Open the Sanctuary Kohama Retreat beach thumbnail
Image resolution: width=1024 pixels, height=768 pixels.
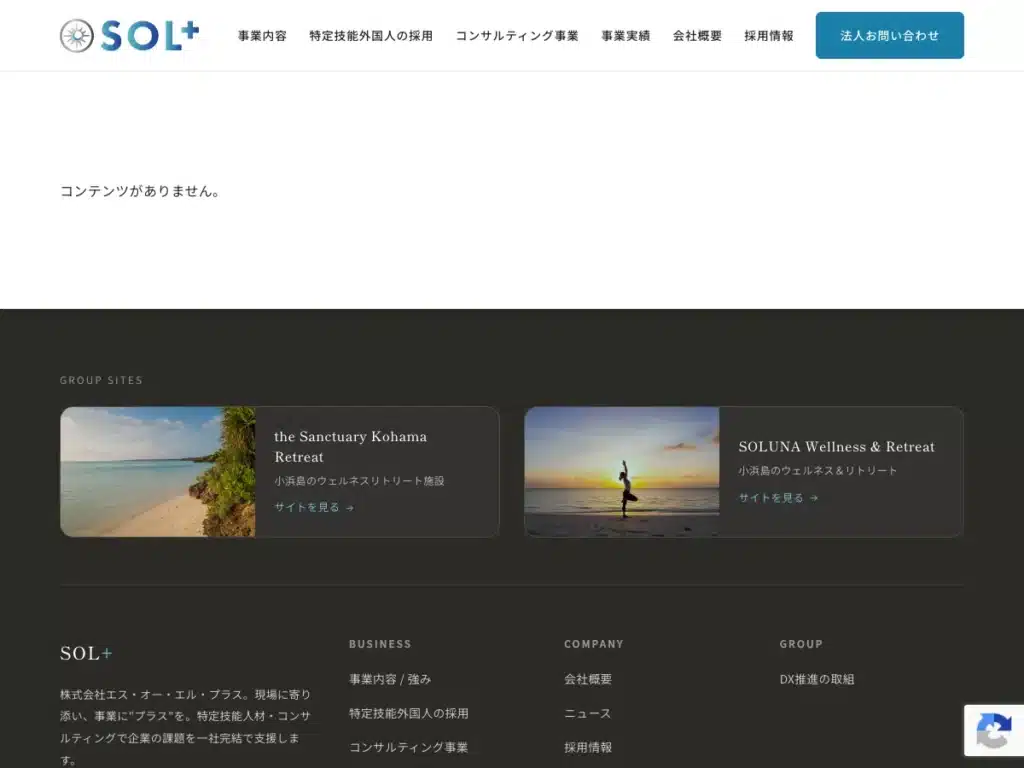tap(158, 472)
